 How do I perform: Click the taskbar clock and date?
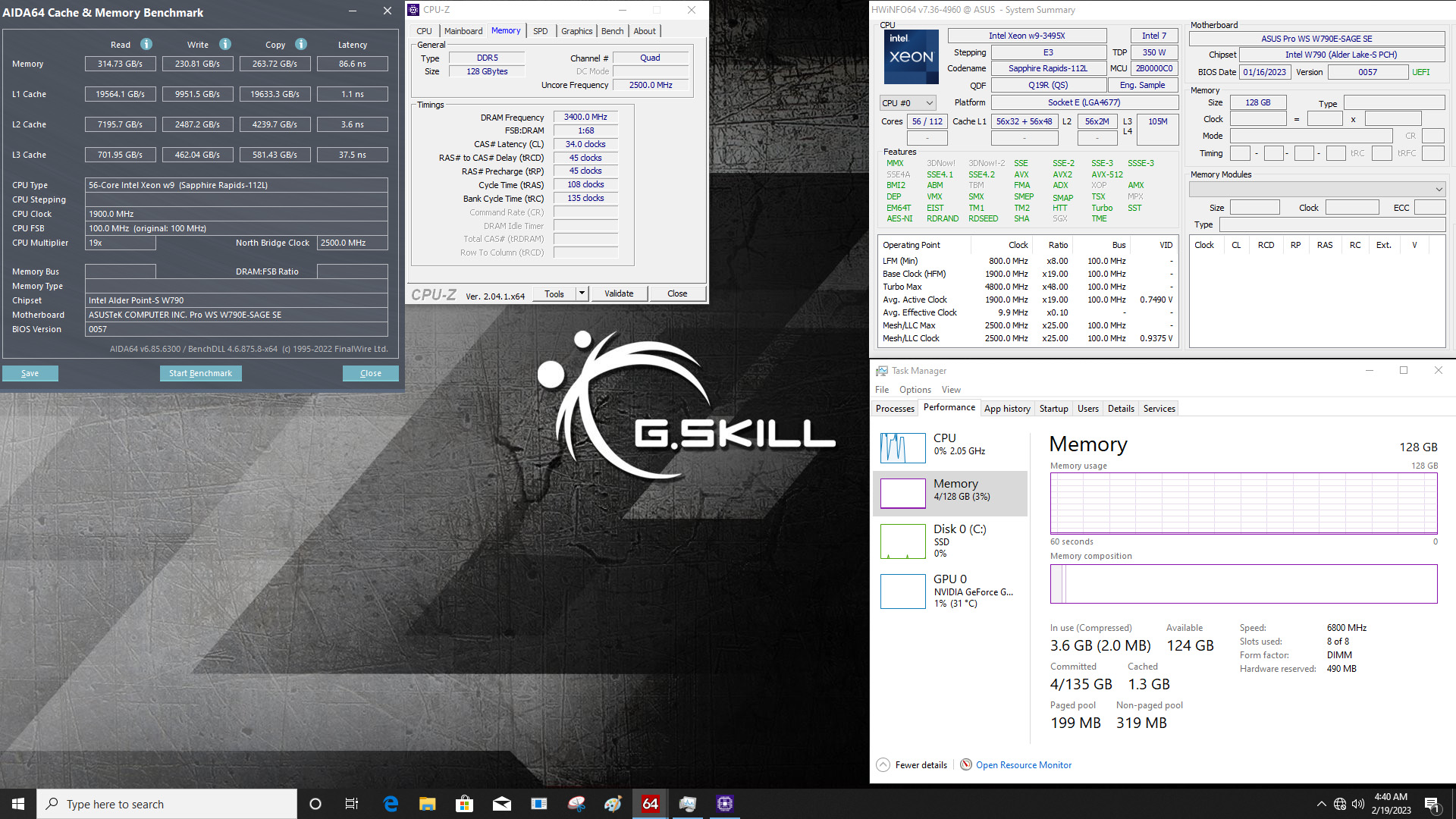(1391, 804)
